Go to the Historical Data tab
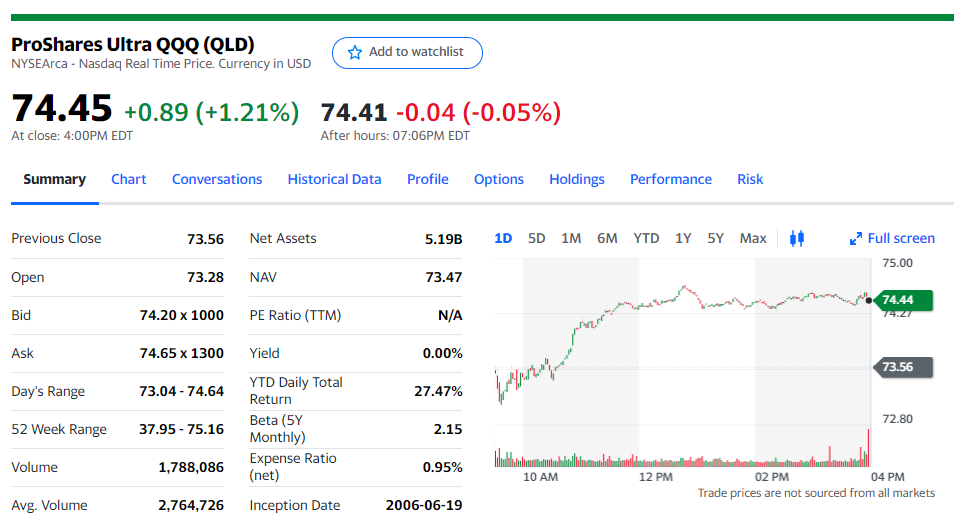 334,179
